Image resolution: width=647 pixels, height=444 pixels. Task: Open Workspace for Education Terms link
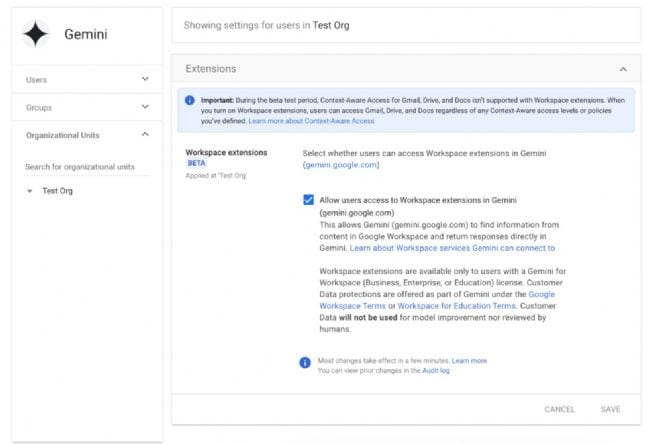click(457, 306)
